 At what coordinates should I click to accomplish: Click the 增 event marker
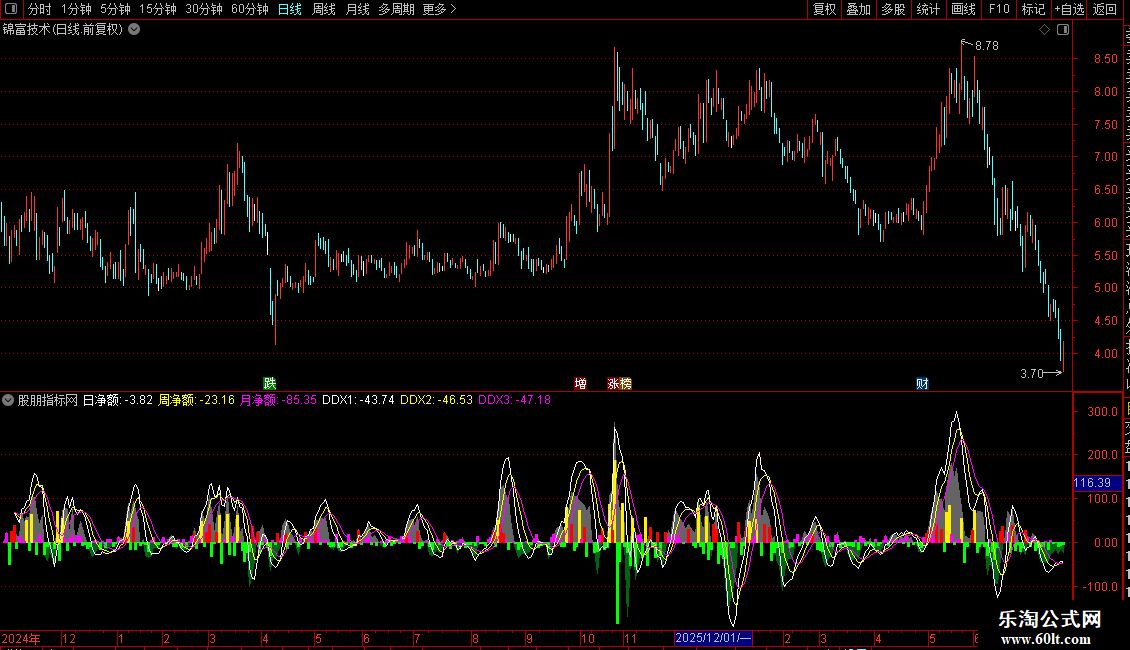tap(580, 383)
